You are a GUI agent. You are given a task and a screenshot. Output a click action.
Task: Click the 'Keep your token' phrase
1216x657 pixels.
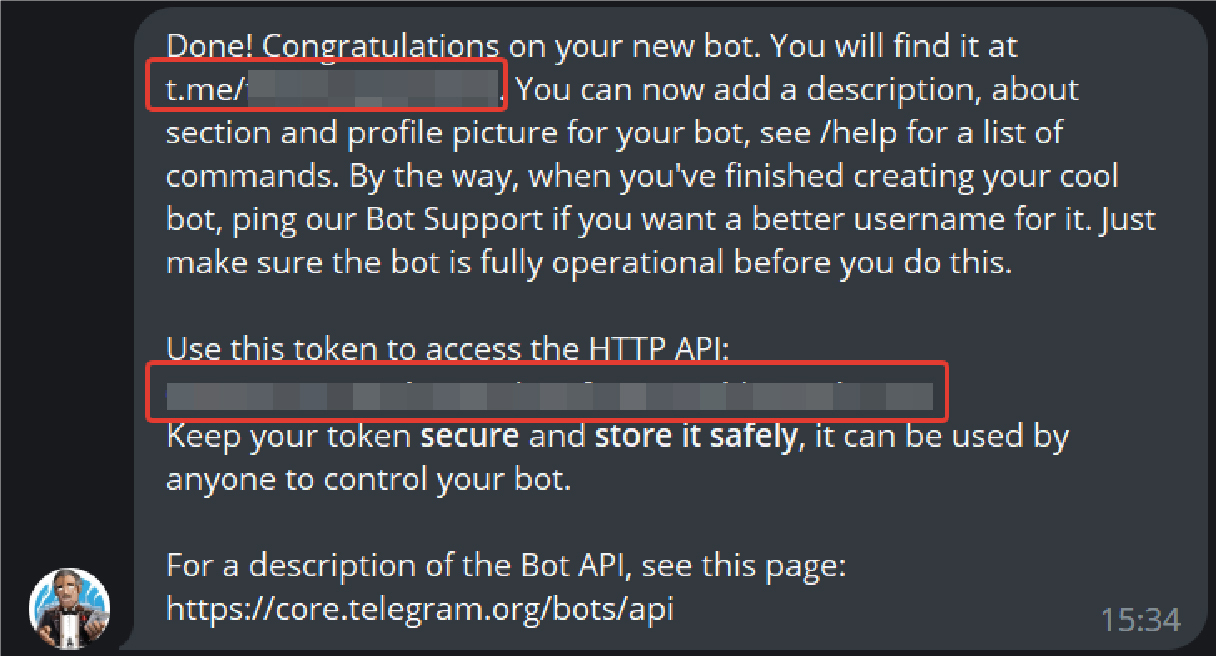pyautogui.click(x=288, y=436)
